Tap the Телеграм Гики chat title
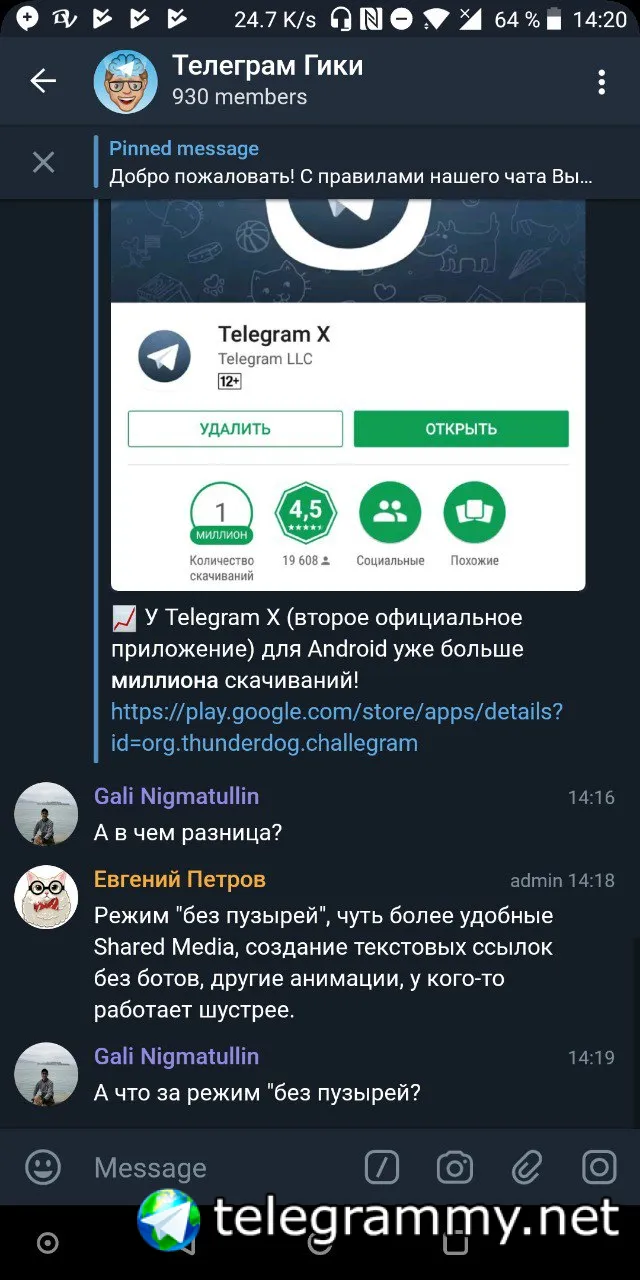The width and height of the screenshot is (640, 1280). [267, 66]
